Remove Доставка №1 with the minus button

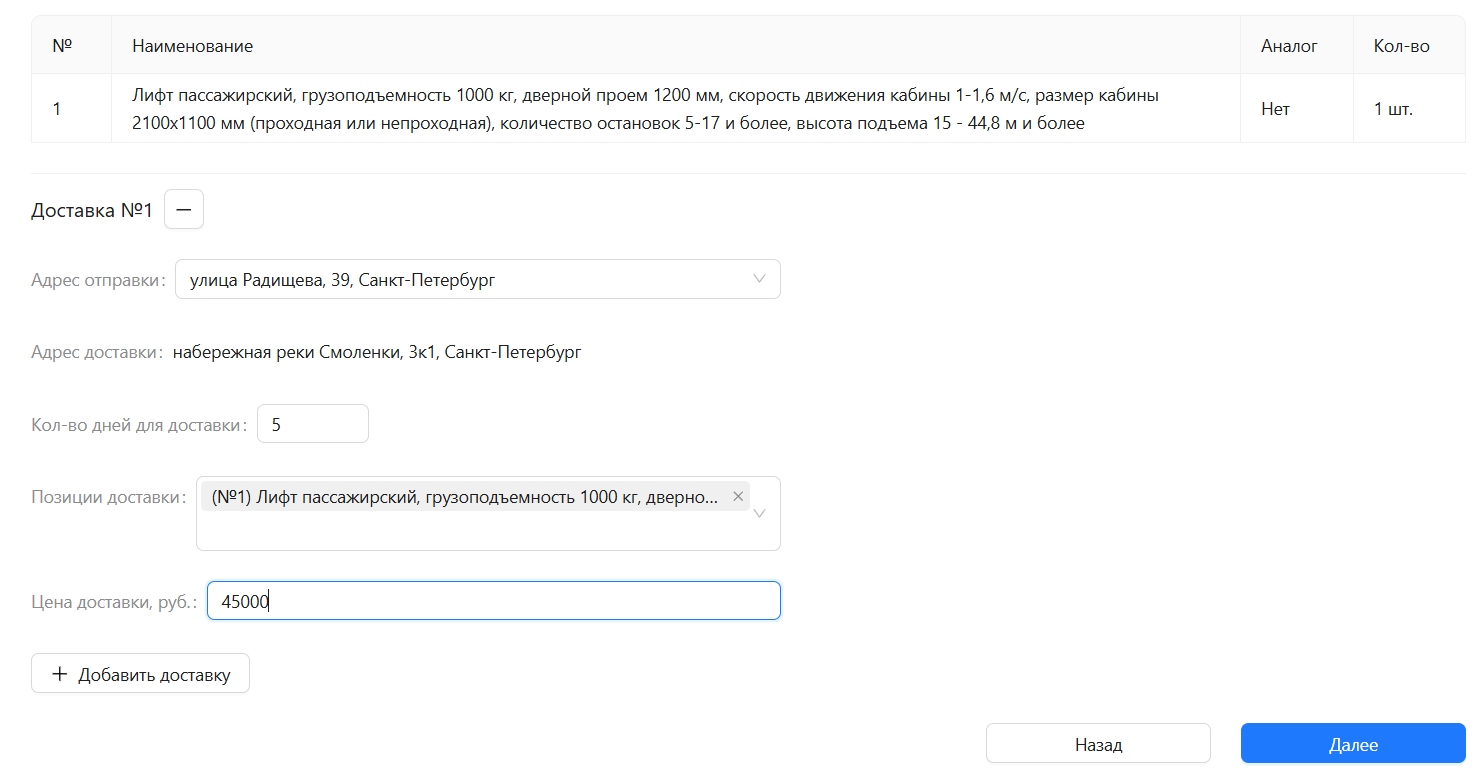coord(183,210)
